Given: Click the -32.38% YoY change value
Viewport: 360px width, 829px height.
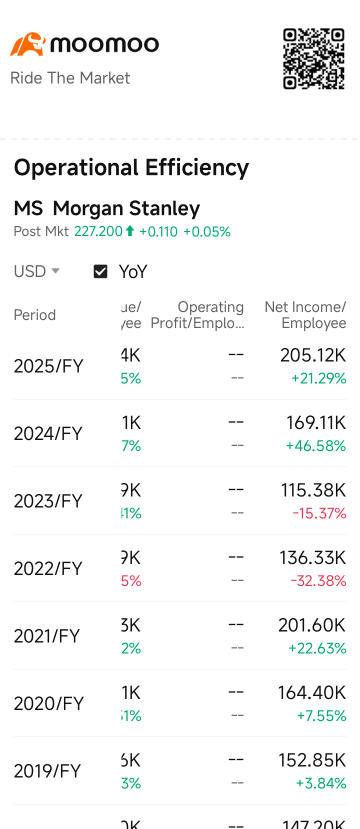Looking at the screenshot, I should (x=318, y=581).
